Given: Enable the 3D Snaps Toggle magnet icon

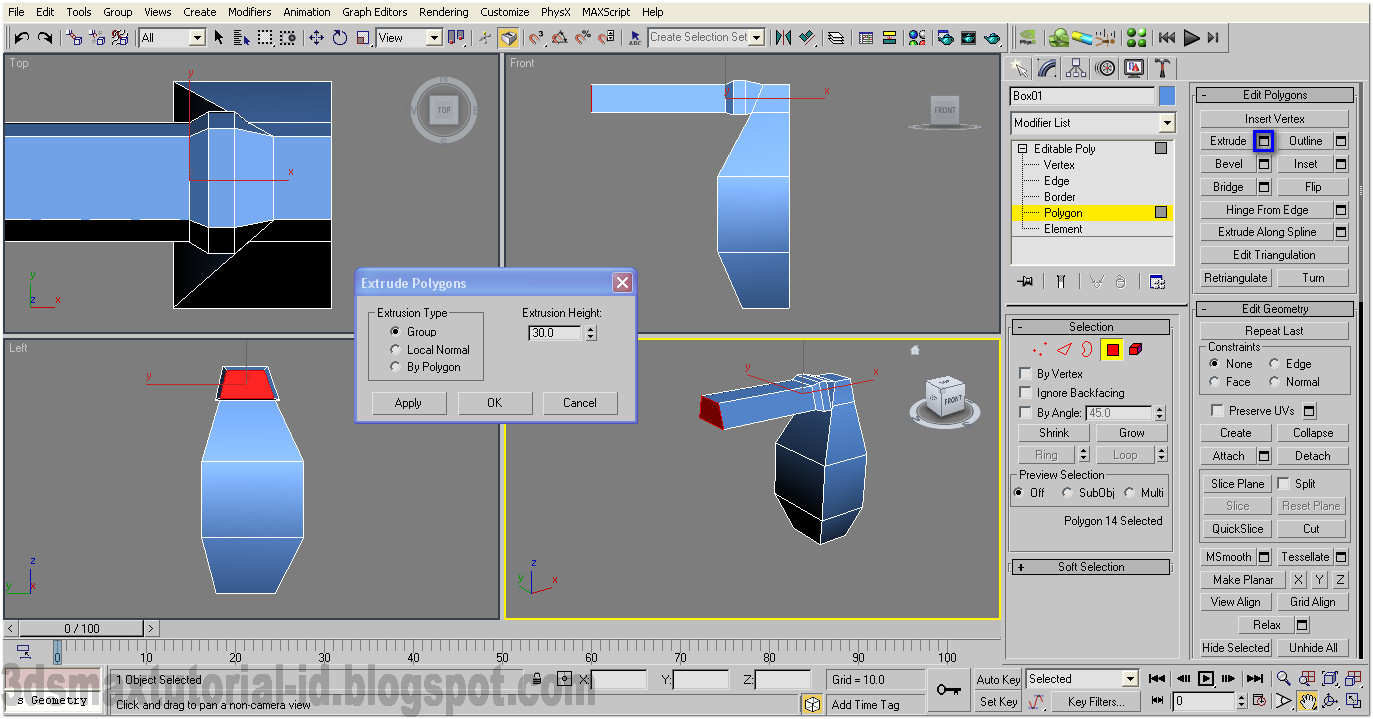Looking at the screenshot, I should (535, 37).
